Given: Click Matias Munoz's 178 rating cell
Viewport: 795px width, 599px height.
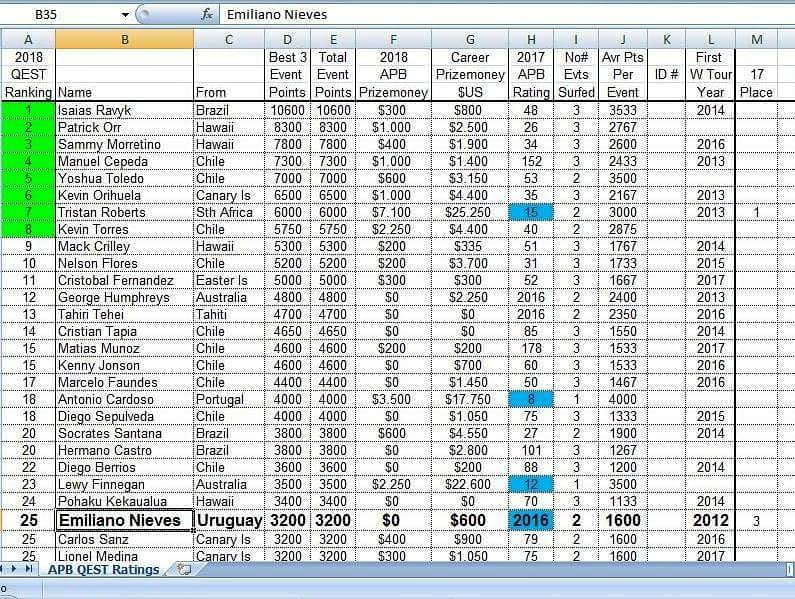Looking at the screenshot, I should coord(531,348).
